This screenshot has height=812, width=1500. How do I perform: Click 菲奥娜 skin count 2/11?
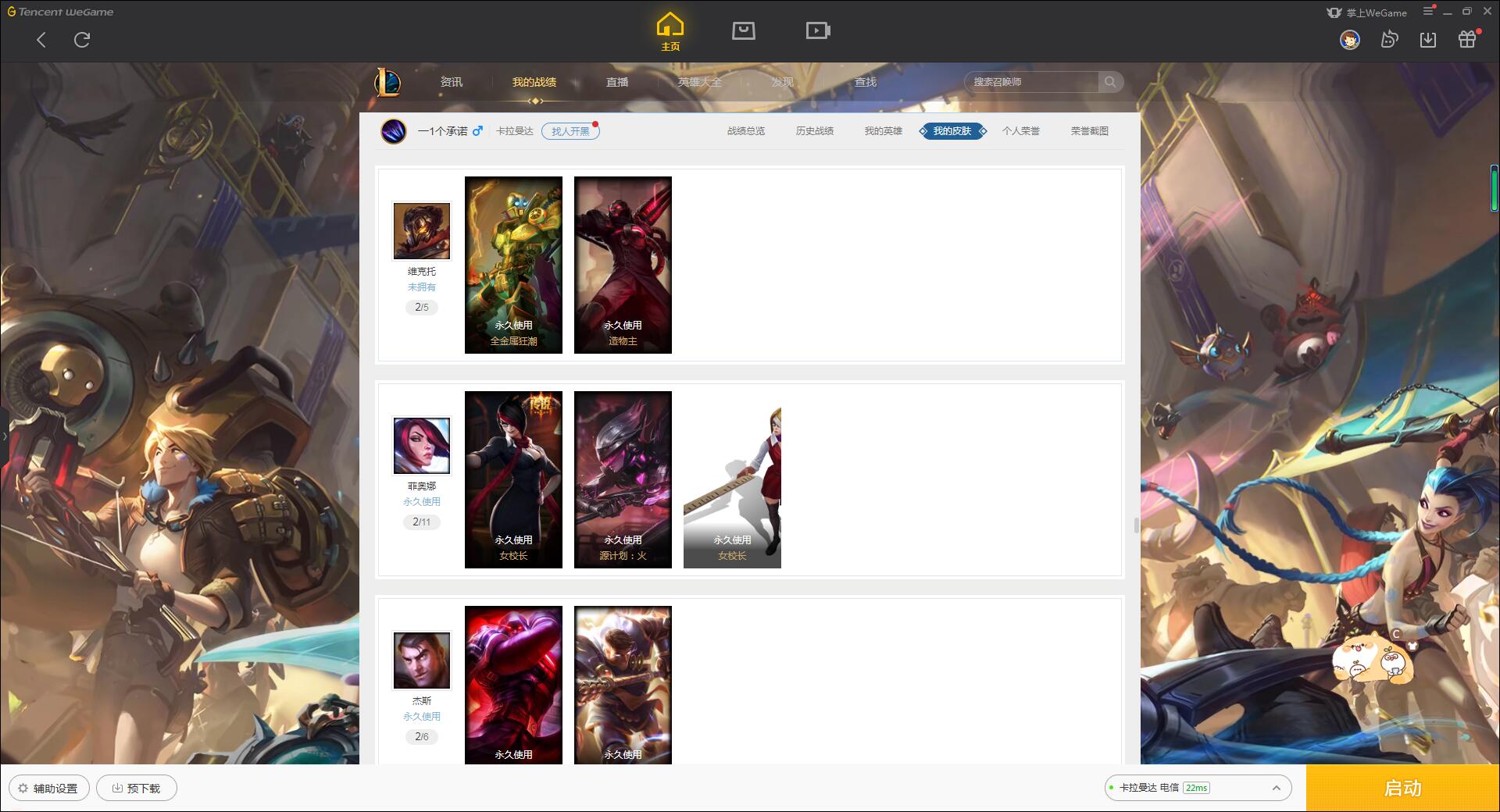tap(422, 522)
